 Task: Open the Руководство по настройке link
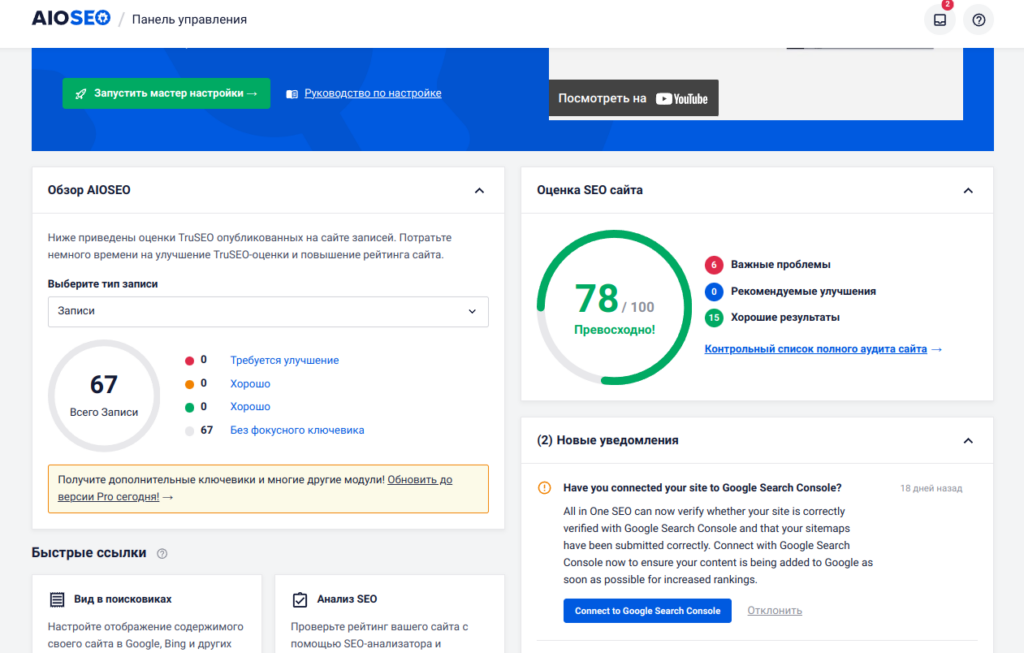372,93
